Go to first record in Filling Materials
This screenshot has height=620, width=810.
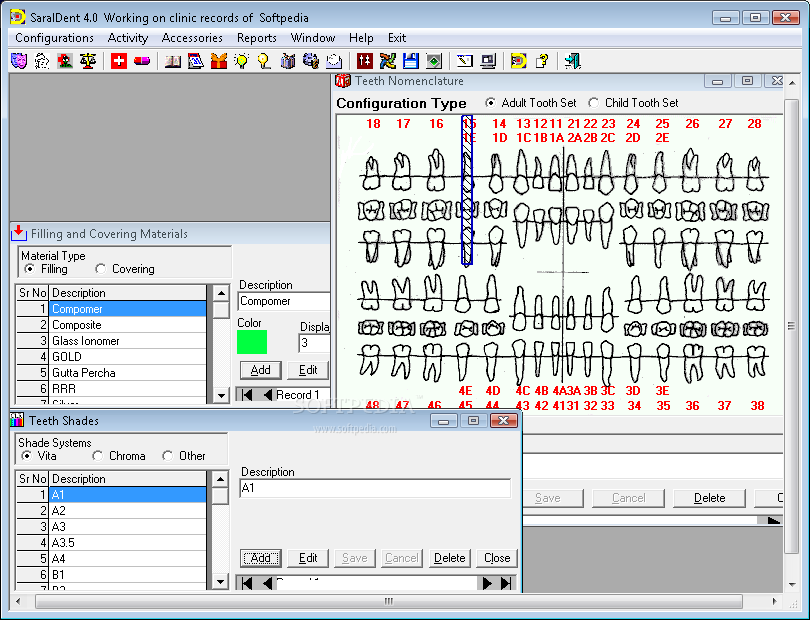click(247, 395)
